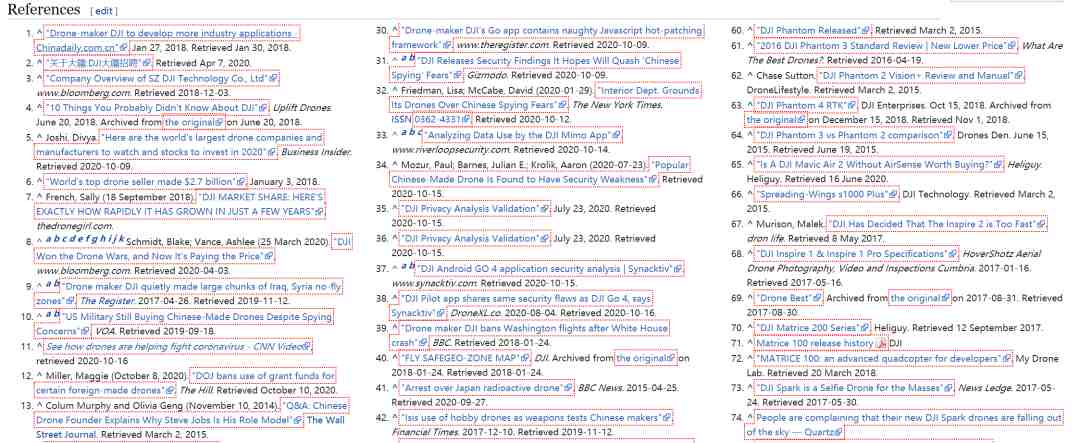Open "10 Things You Probably Didn't Know About DJI" link

tap(157, 107)
